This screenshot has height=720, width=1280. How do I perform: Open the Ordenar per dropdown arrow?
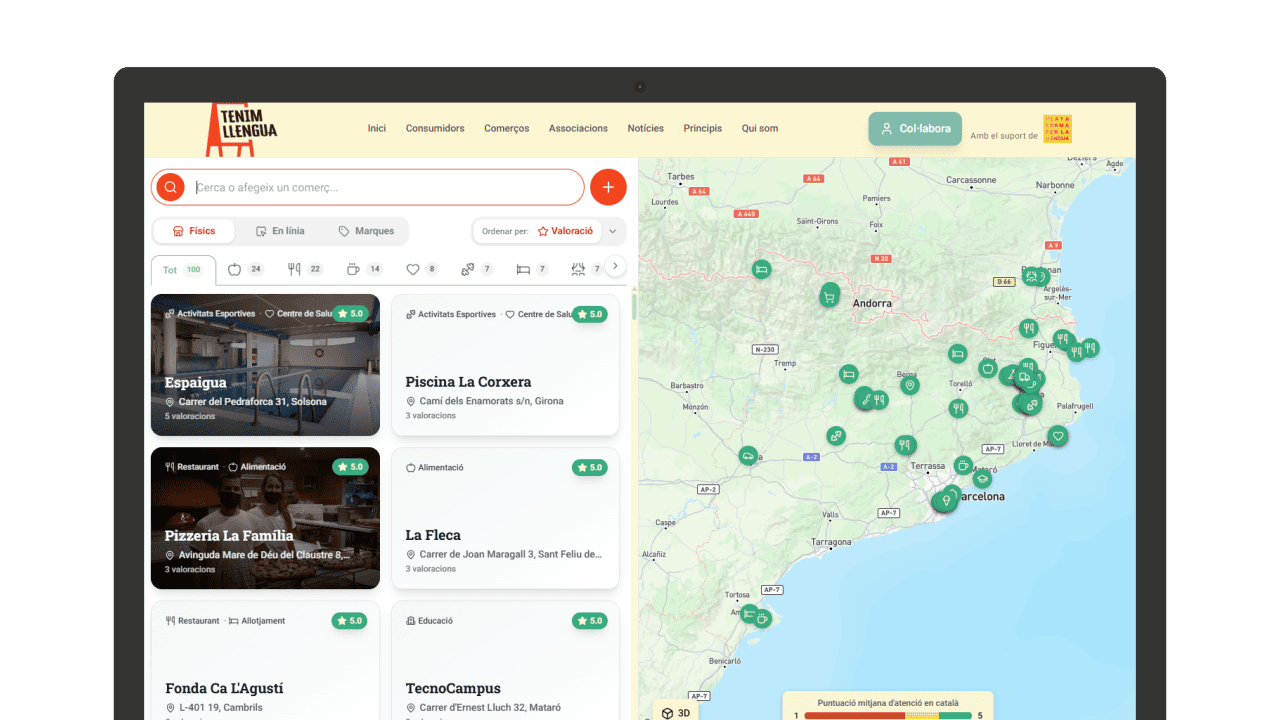pyautogui.click(x=613, y=231)
